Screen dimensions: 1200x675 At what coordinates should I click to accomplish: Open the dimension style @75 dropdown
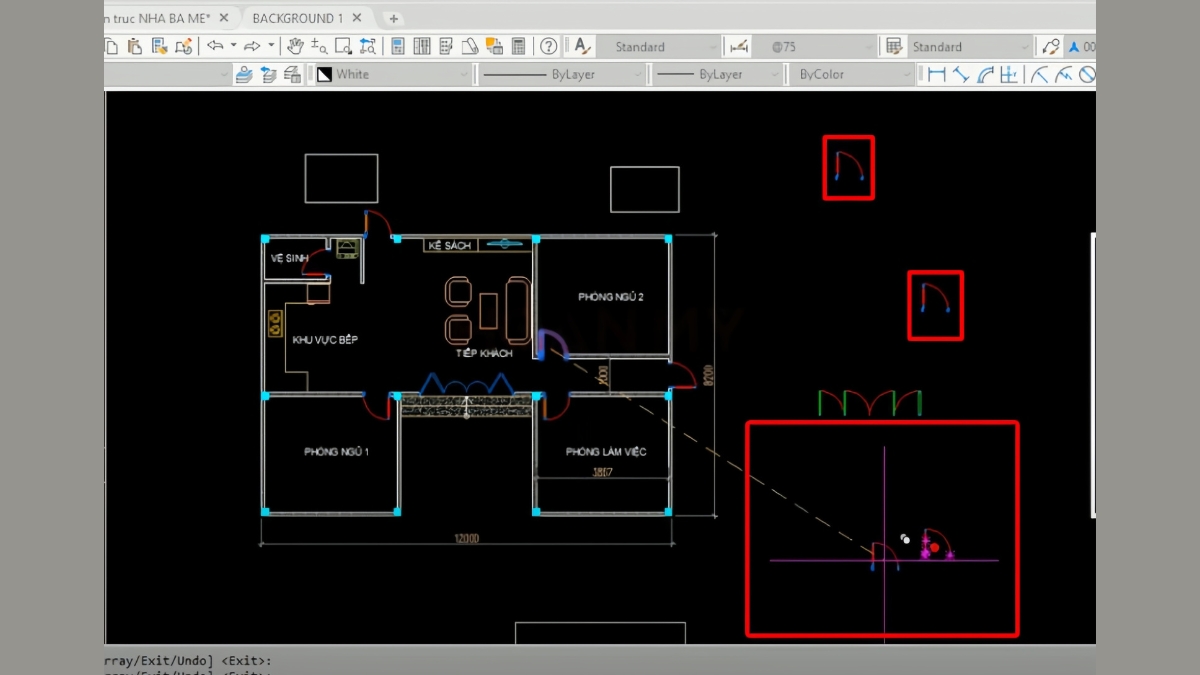pyautogui.click(x=815, y=46)
